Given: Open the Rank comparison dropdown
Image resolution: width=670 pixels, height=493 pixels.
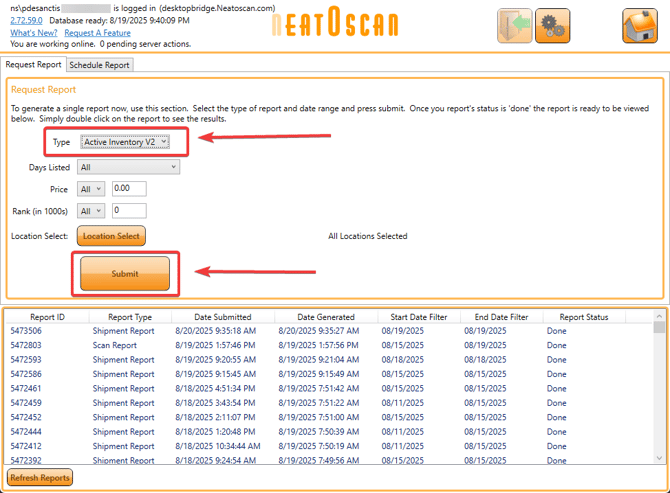Looking at the screenshot, I should tap(91, 211).
